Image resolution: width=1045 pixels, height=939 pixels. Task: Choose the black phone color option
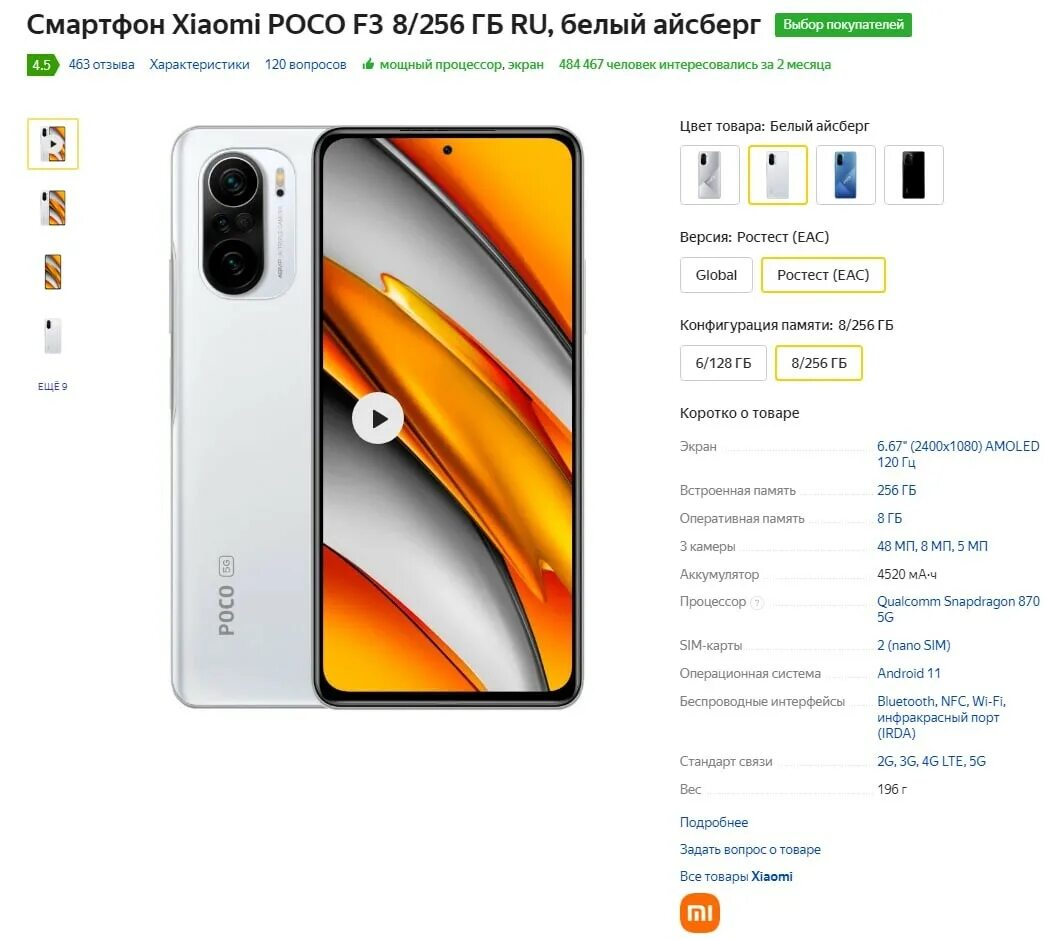(914, 175)
